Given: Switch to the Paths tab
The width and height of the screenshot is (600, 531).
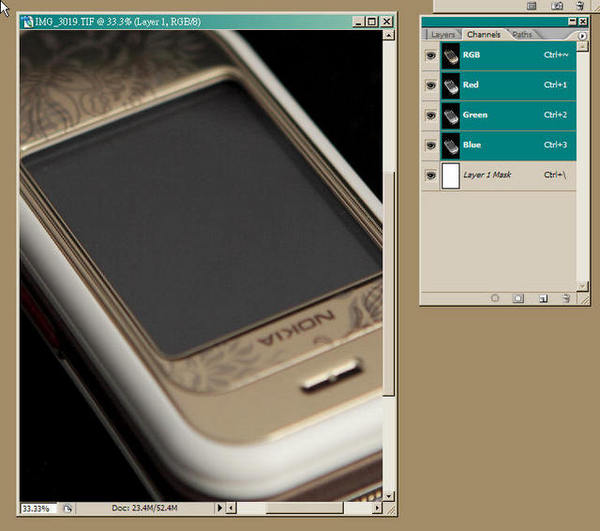Looking at the screenshot, I should [522, 34].
